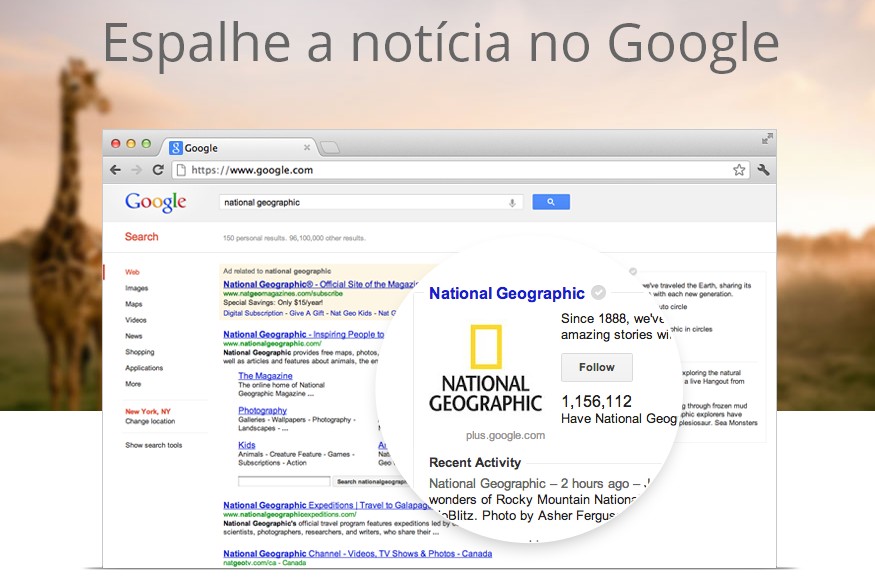Image resolution: width=875 pixels, height=583 pixels.
Task: Click the site search input under sitelinks
Action: click(284, 481)
